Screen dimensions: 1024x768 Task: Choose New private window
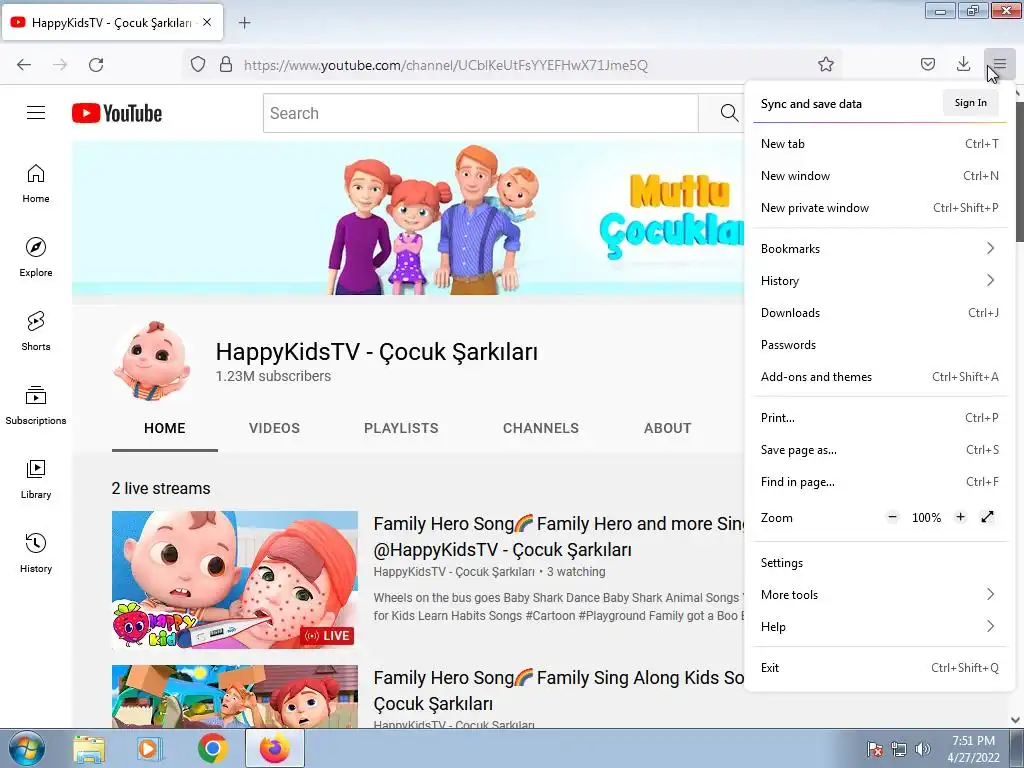879,208
